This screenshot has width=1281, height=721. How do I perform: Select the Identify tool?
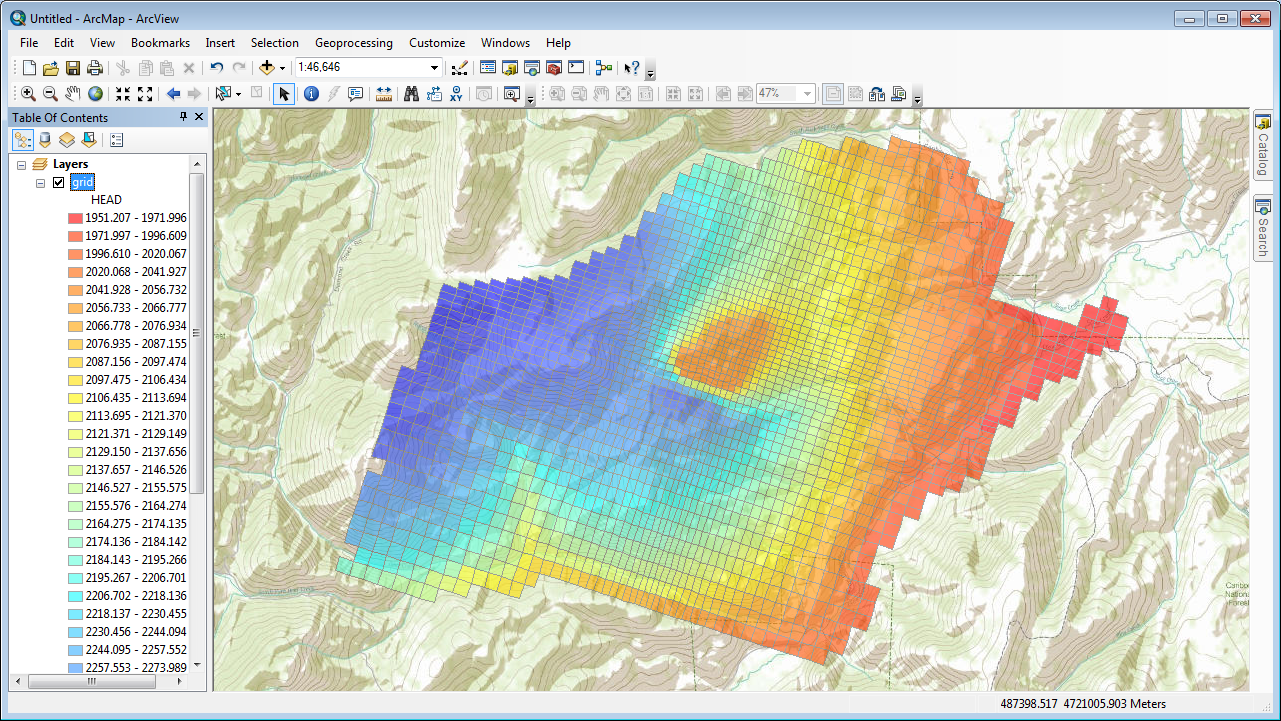311,94
